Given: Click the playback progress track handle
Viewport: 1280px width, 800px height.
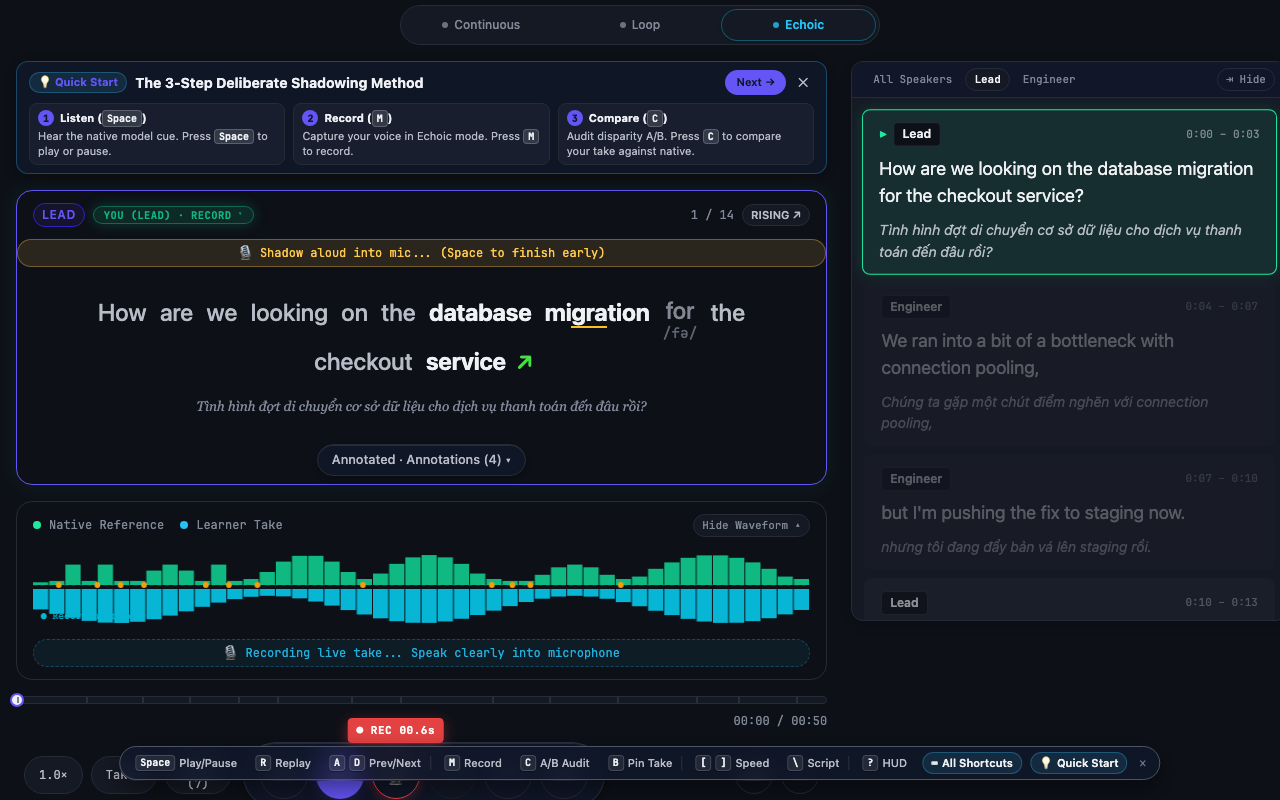Looking at the screenshot, I should [17, 700].
